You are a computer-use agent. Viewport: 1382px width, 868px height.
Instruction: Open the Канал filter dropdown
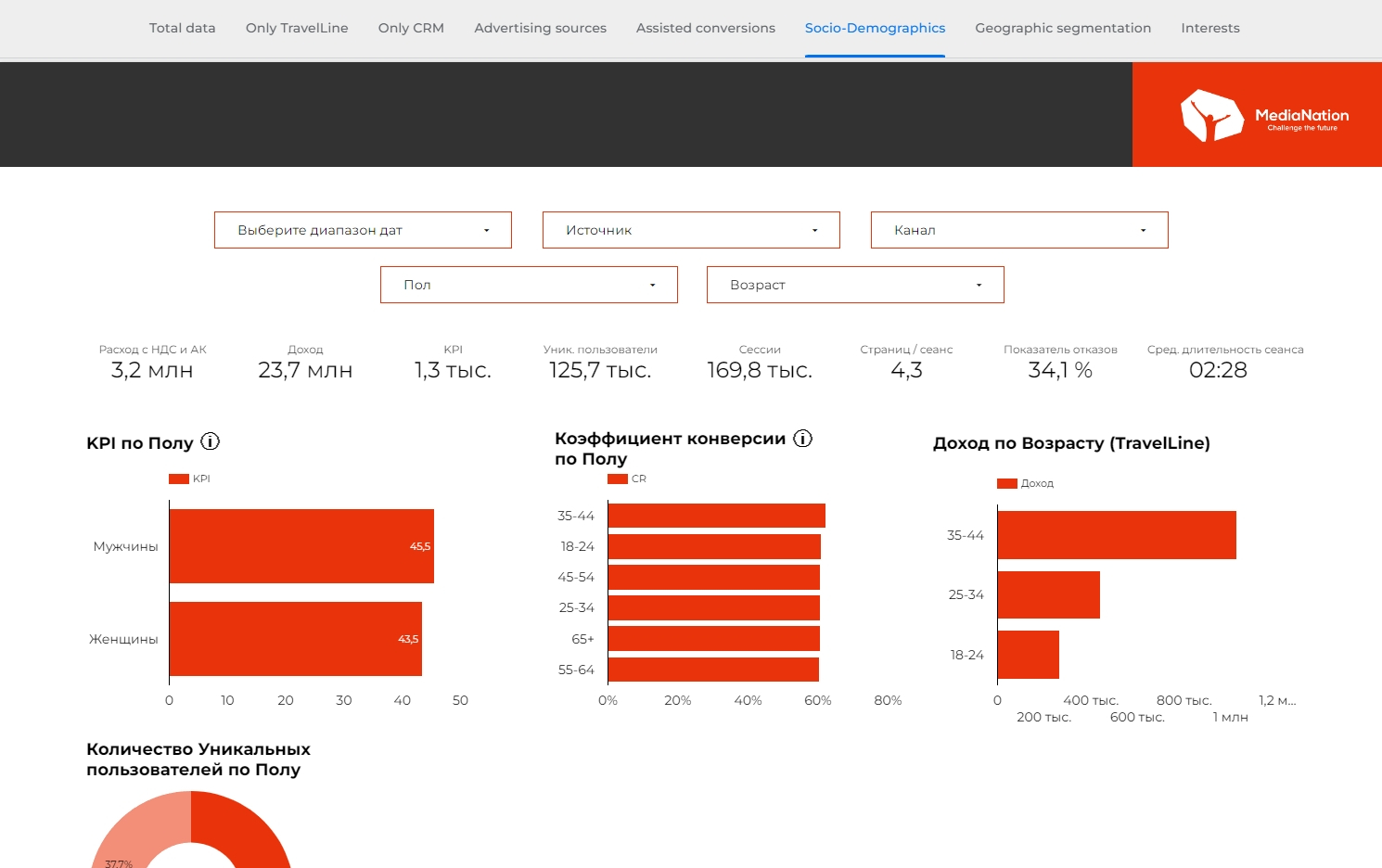[1019, 230]
